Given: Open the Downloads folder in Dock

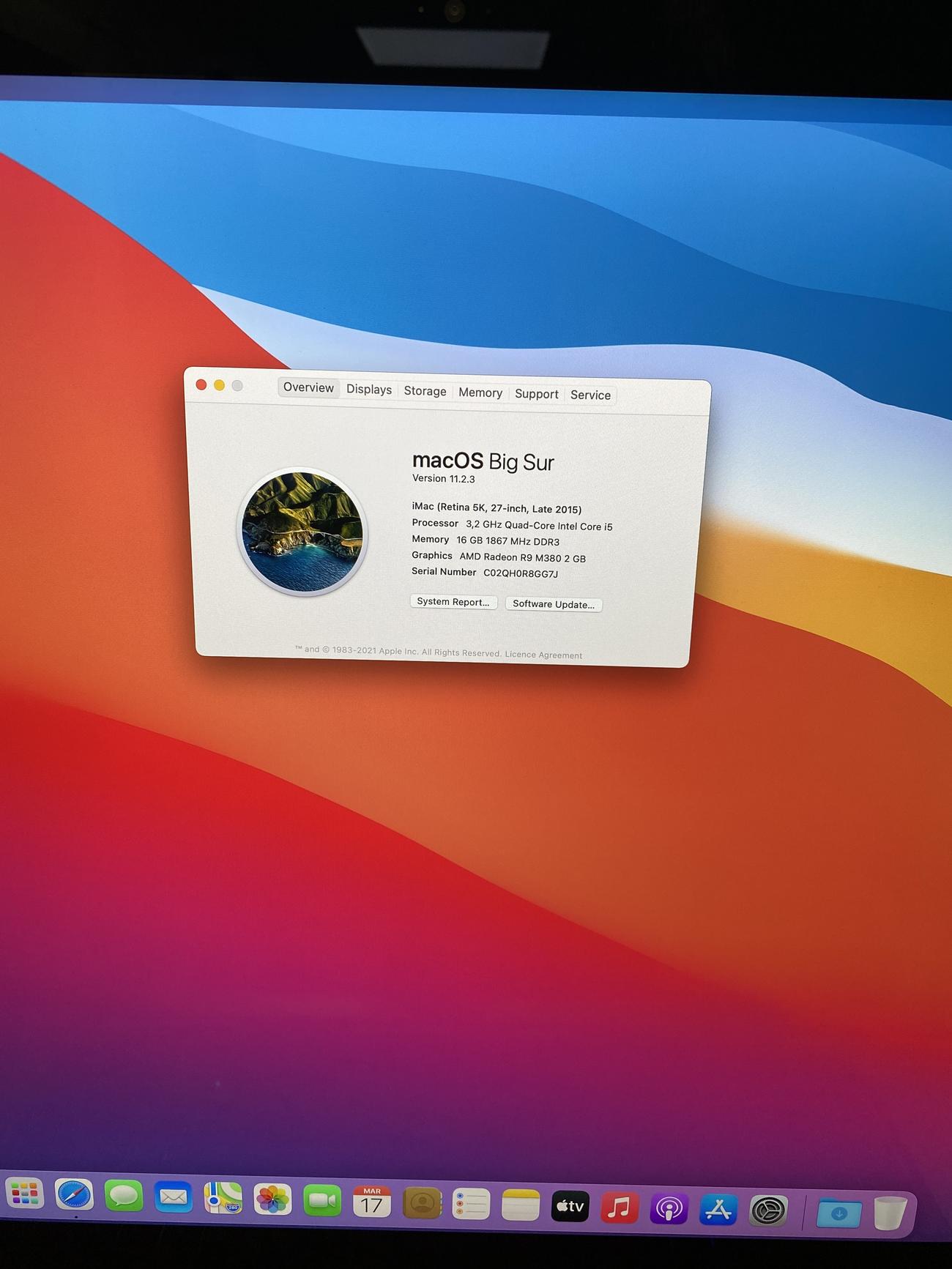Looking at the screenshot, I should (x=839, y=1213).
